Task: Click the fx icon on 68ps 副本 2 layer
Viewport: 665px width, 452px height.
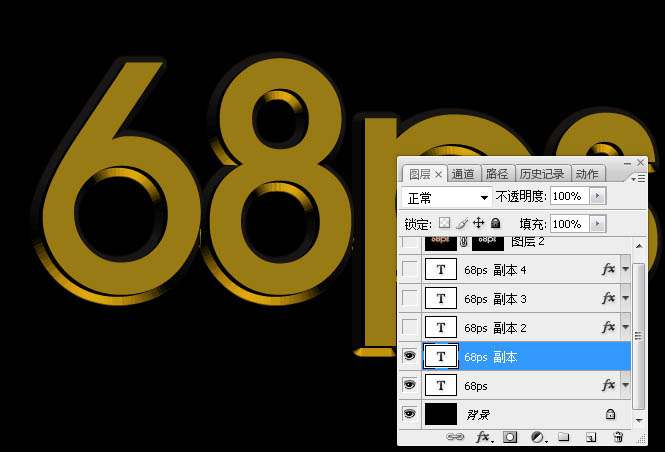Action: tap(608, 326)
